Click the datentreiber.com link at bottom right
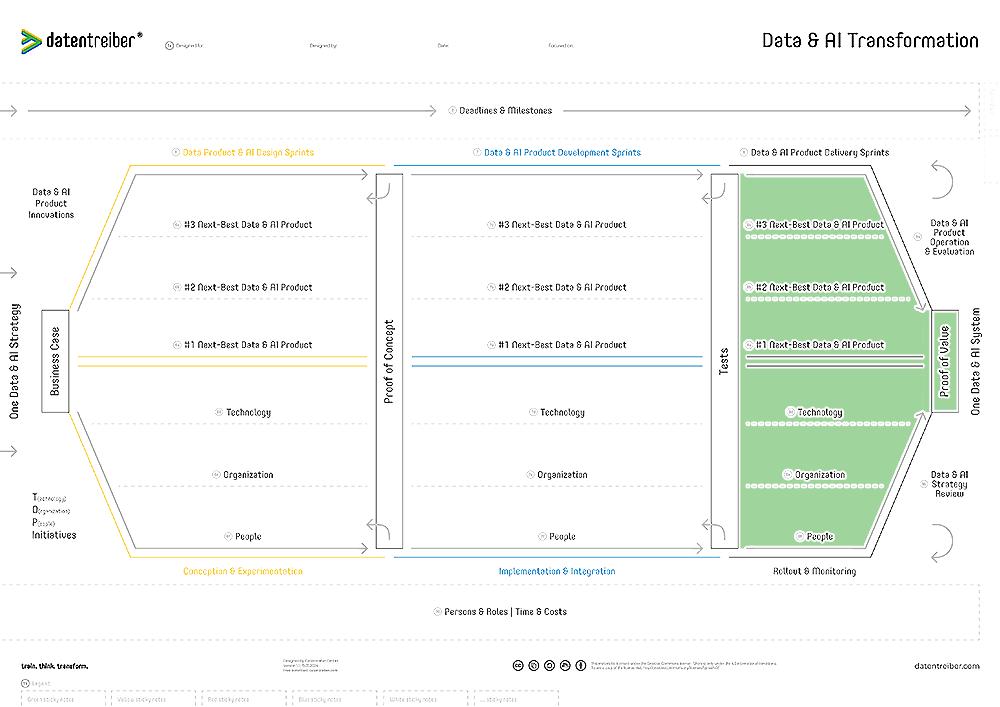This screenshot has height=707, width=1000. coord(946,666)
